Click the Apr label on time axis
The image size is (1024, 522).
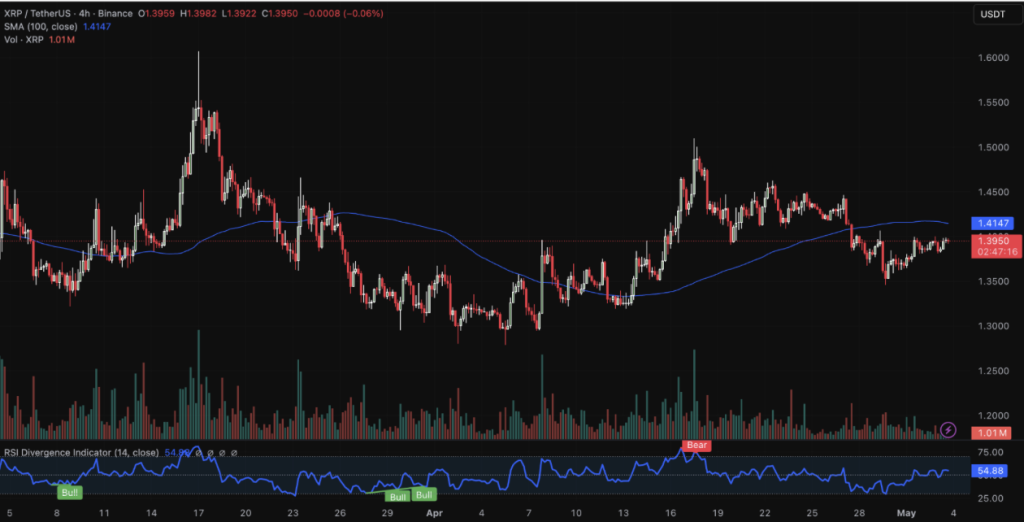click(433, 513)
